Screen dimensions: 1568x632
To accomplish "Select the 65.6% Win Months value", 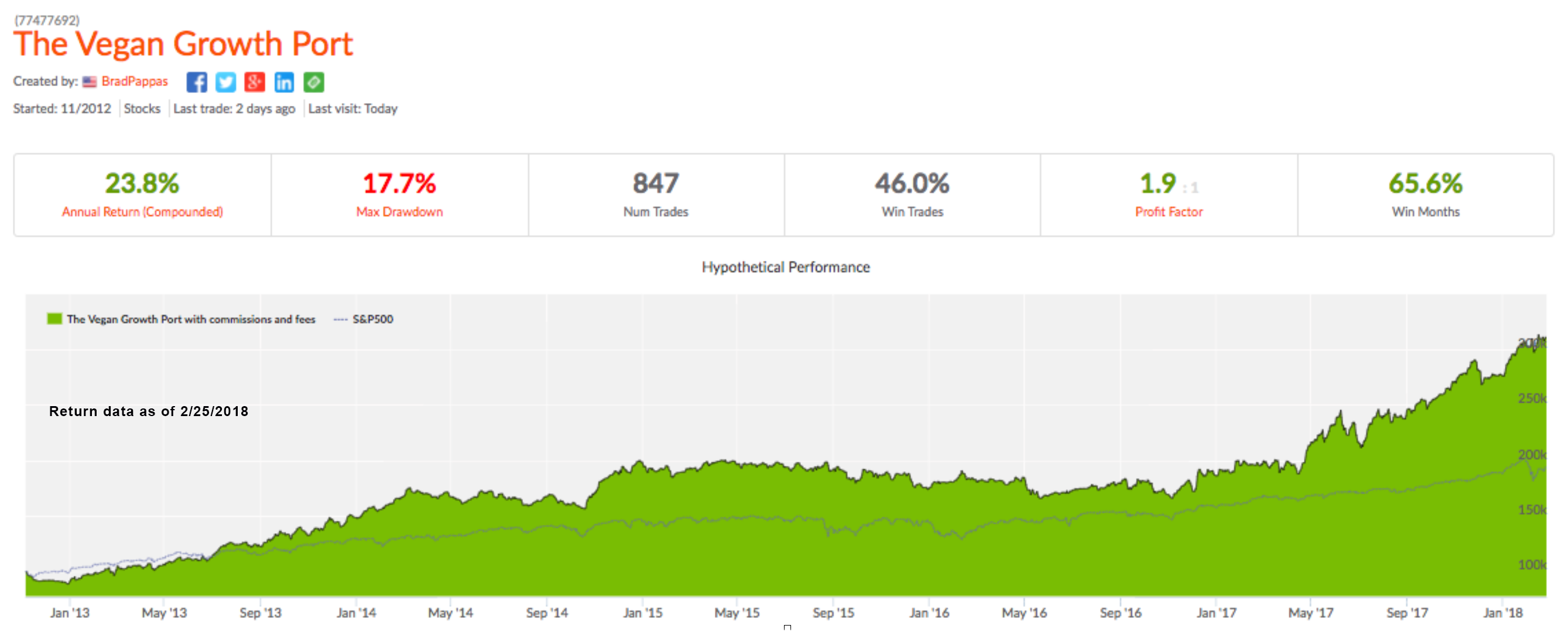I will pos(1426,184).
